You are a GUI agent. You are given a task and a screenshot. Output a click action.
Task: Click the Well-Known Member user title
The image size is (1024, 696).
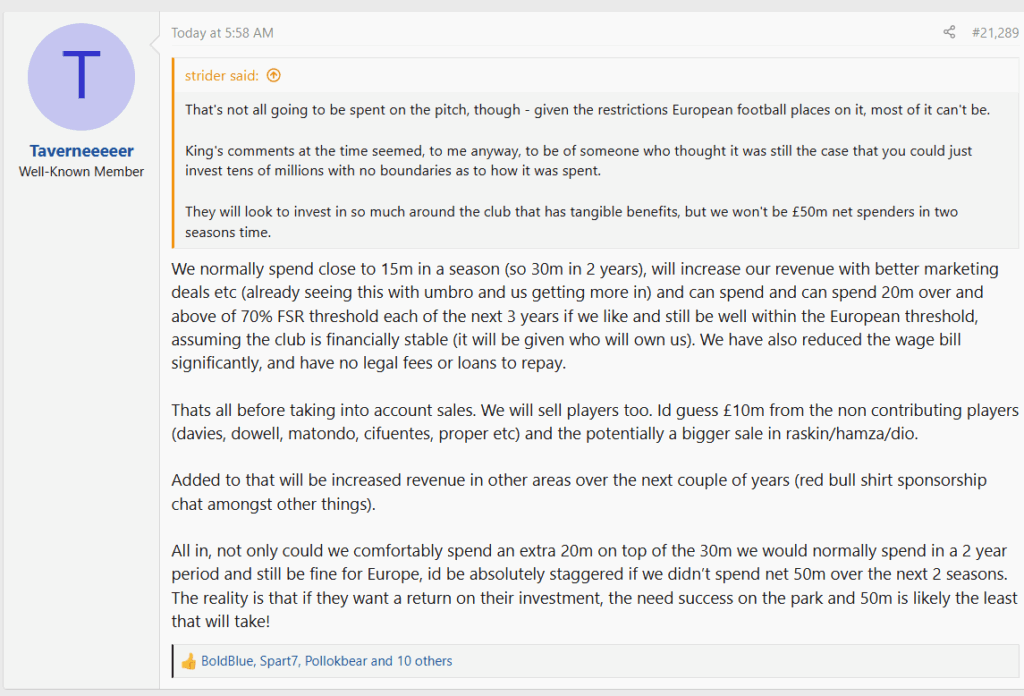click(x=81, y=172)
